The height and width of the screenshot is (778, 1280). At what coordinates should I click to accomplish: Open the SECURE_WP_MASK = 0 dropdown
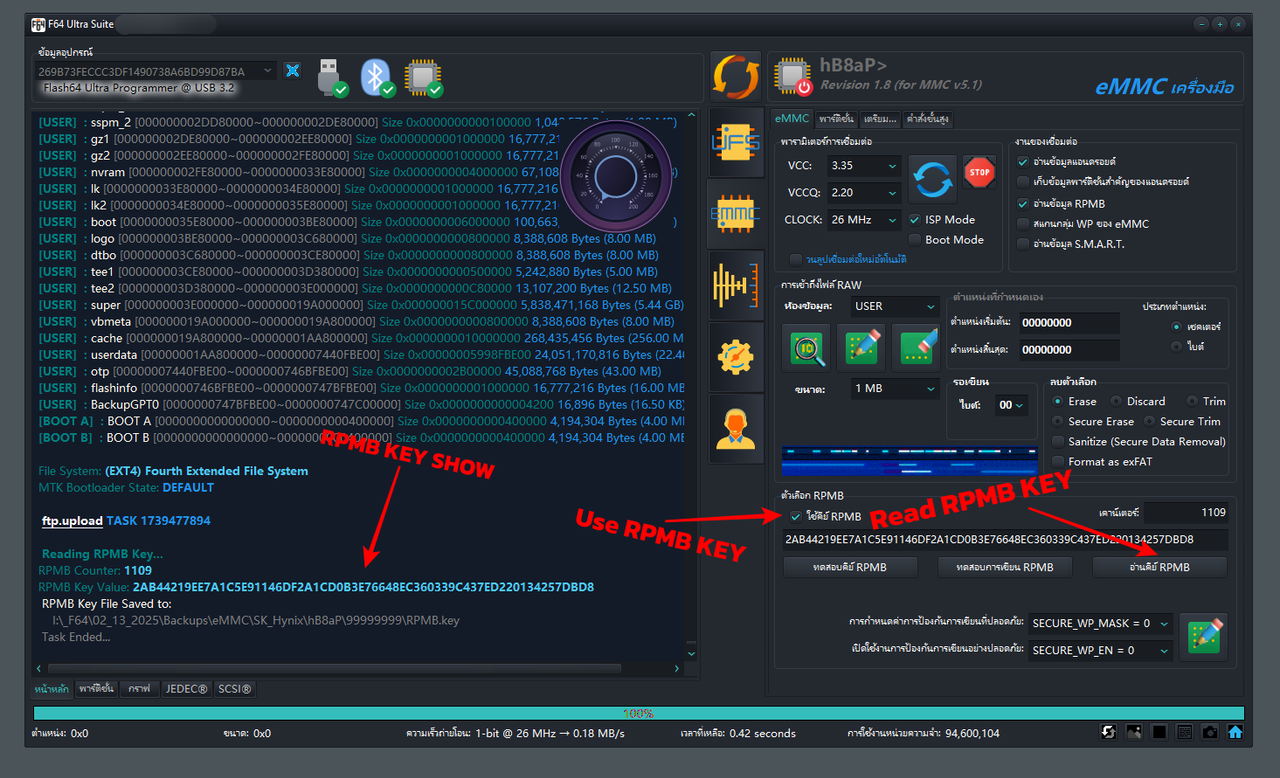tap(1100, 623)
